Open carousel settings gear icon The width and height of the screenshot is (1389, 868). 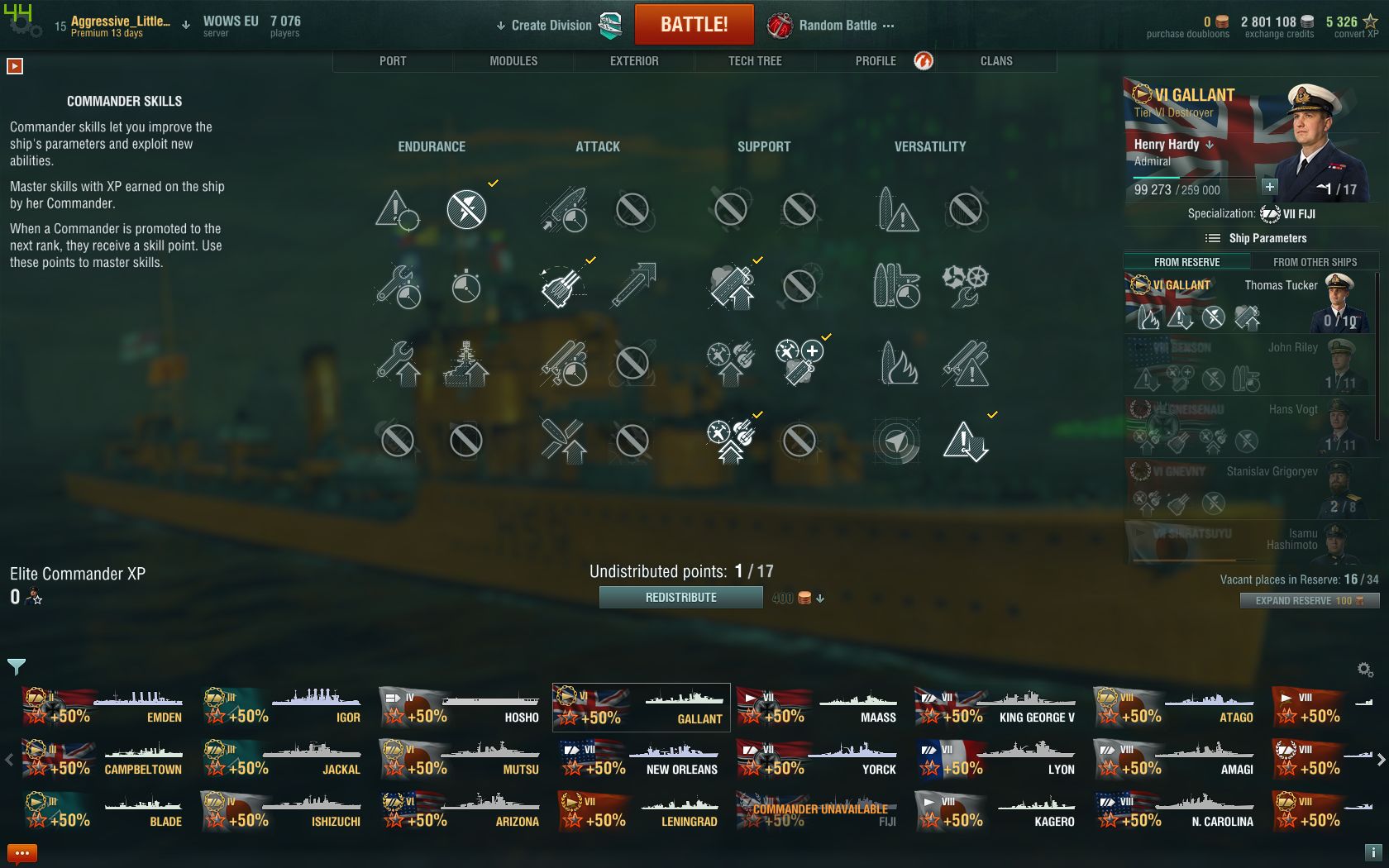[x=1365, y=669]
